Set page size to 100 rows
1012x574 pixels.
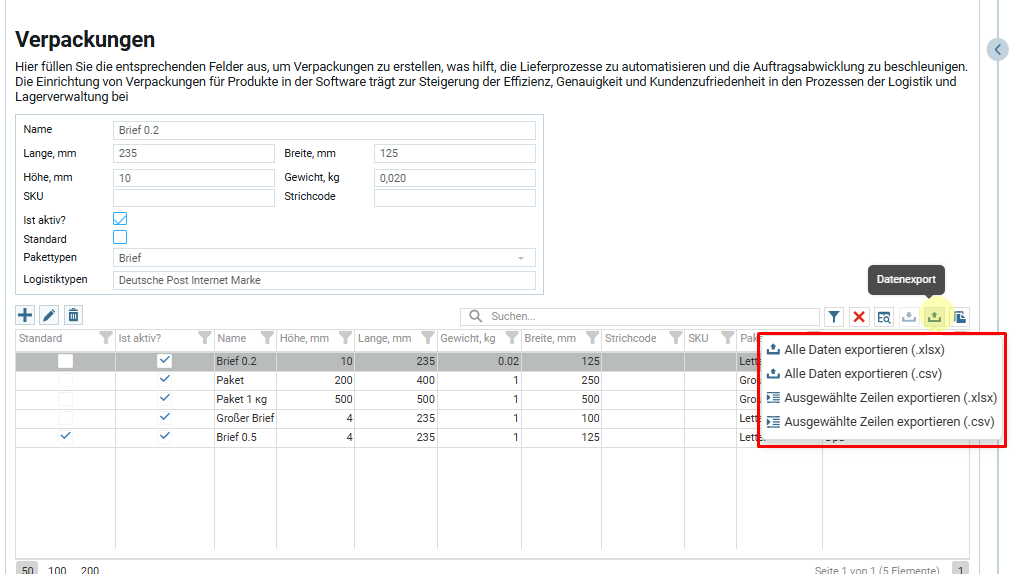(57, 570)
